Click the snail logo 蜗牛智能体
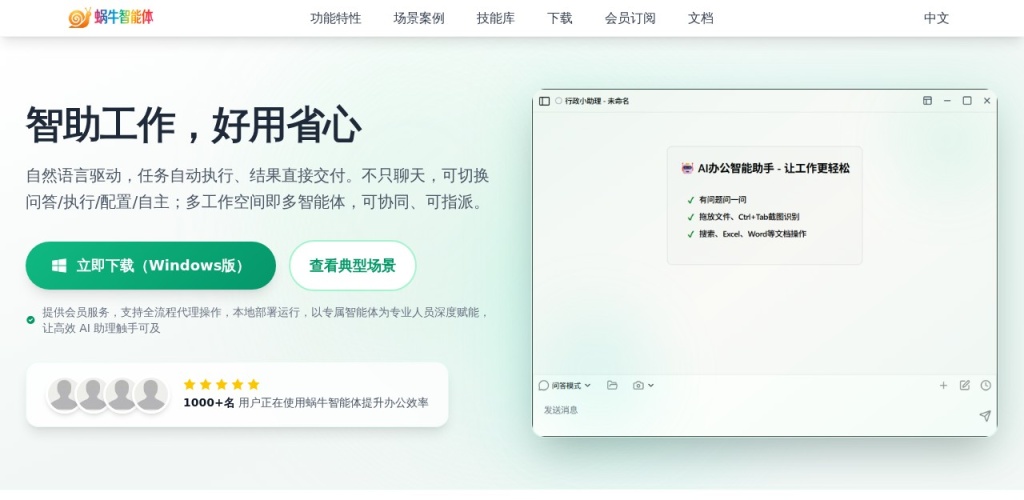This screenshot has width=1024, height=500. coord(111,18)
